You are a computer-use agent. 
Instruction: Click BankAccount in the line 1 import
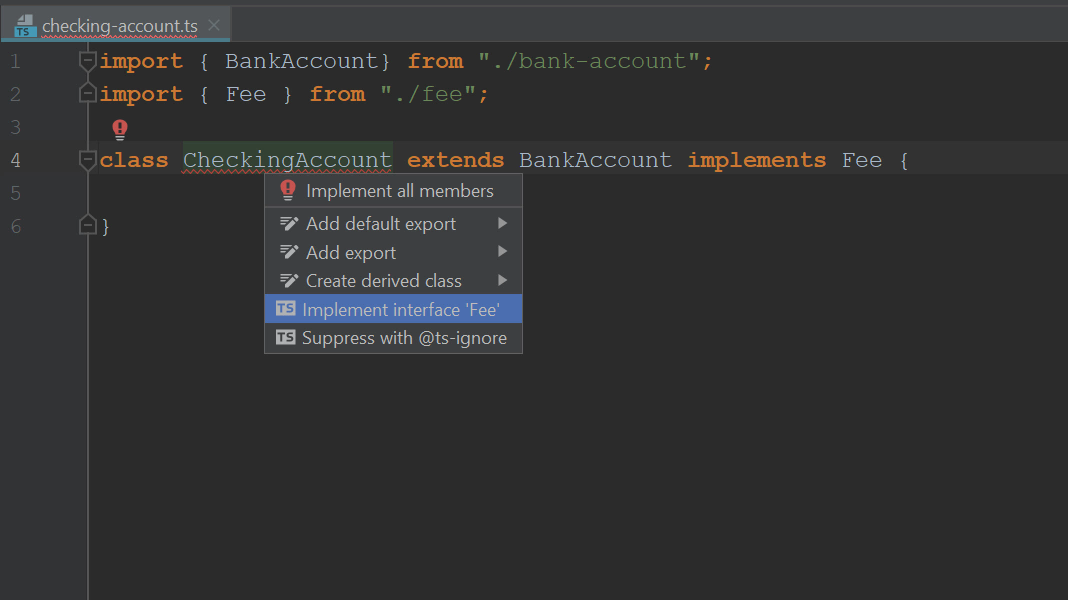[302, 61]
